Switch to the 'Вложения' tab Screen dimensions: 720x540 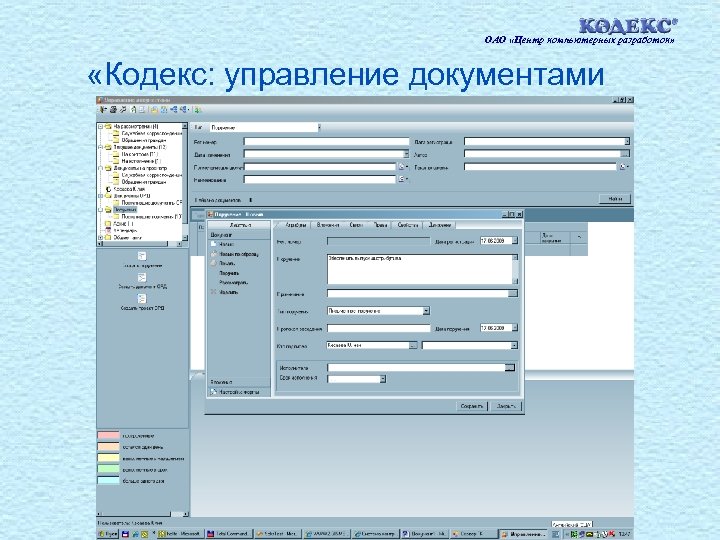[x=328, y=225]
